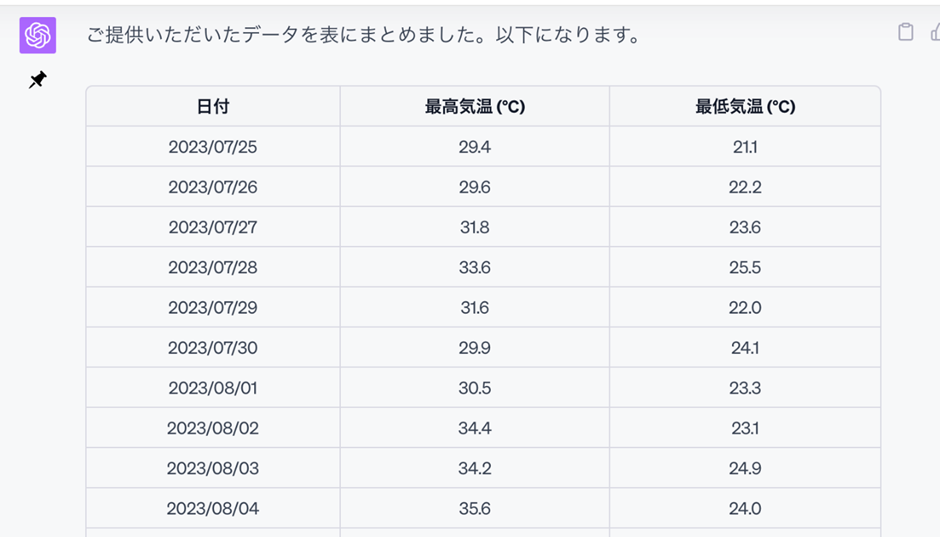The width and height of the screenshot is (940, 537).
Task: Click the ChatGPT logo avatar icon
Action: 38,35
